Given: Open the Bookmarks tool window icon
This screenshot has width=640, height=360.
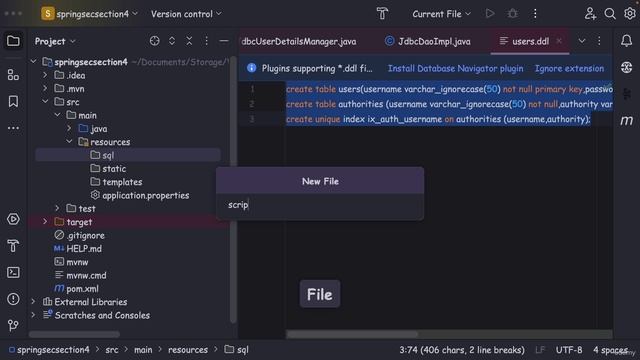Looking at the screenshot, I should [13, 101].
